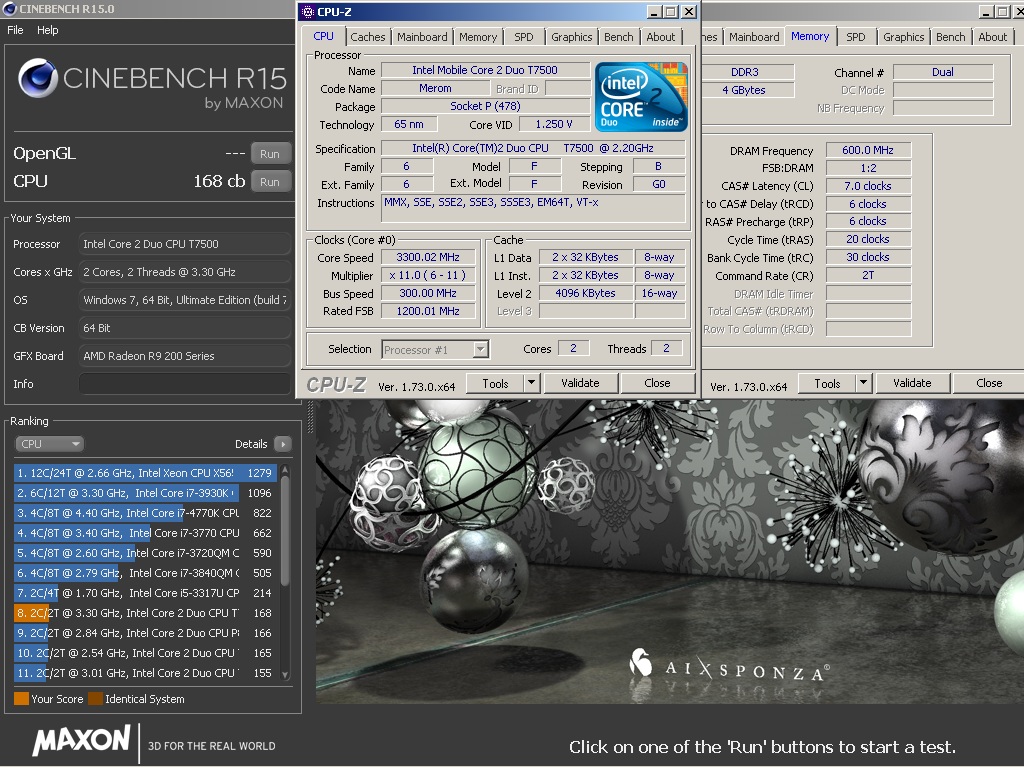Select ranking row 9 at 2.84 GHz

click(x=145, y=633)
